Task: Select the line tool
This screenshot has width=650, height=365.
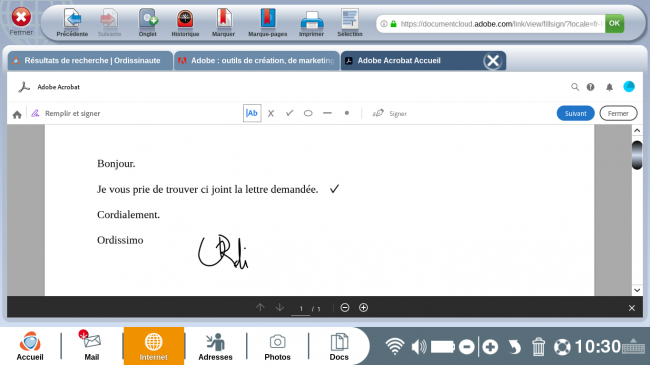Action: pos(327,113)
